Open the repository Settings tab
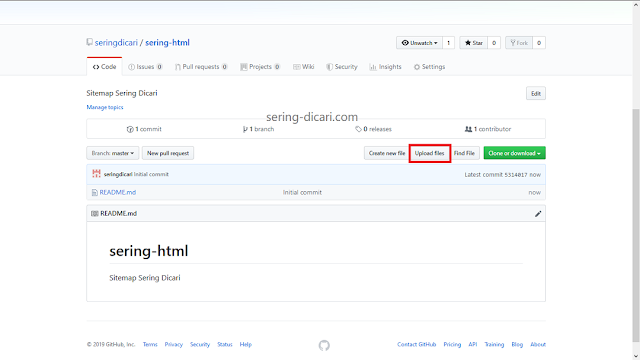This screenshot has width=640, height=360. tap(429, 67)
